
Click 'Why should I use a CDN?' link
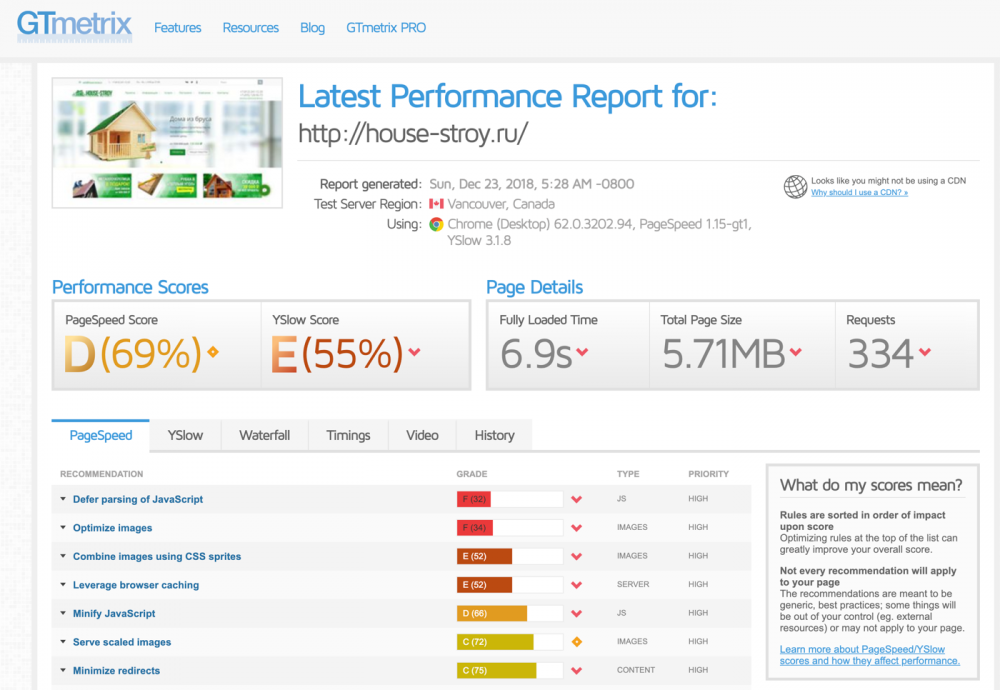860,193
